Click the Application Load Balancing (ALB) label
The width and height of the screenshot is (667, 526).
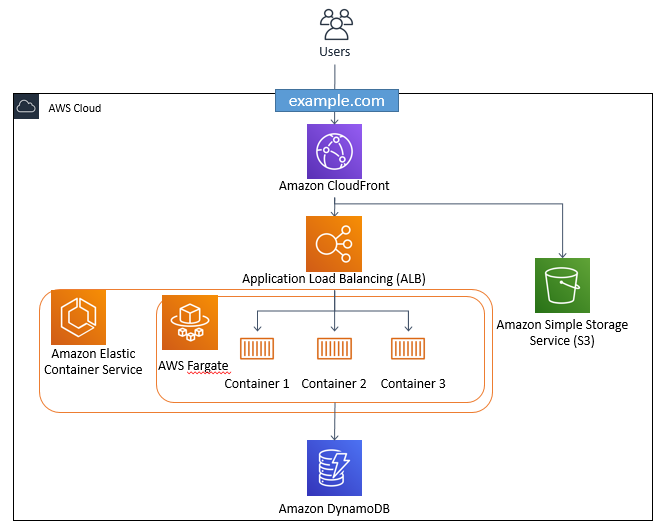334,279
